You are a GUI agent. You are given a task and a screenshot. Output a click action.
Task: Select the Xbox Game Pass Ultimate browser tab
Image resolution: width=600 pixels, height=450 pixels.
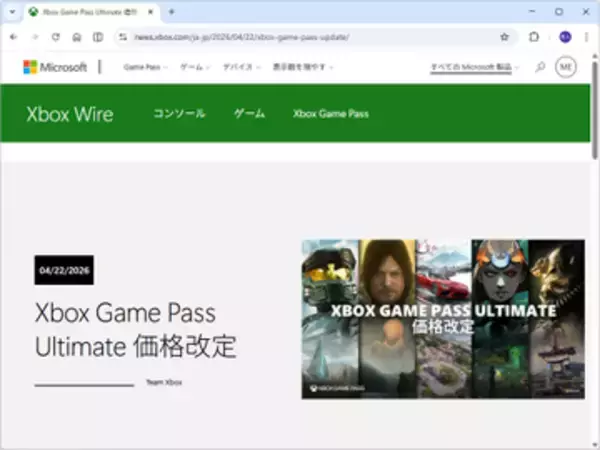tap(91, 12)
